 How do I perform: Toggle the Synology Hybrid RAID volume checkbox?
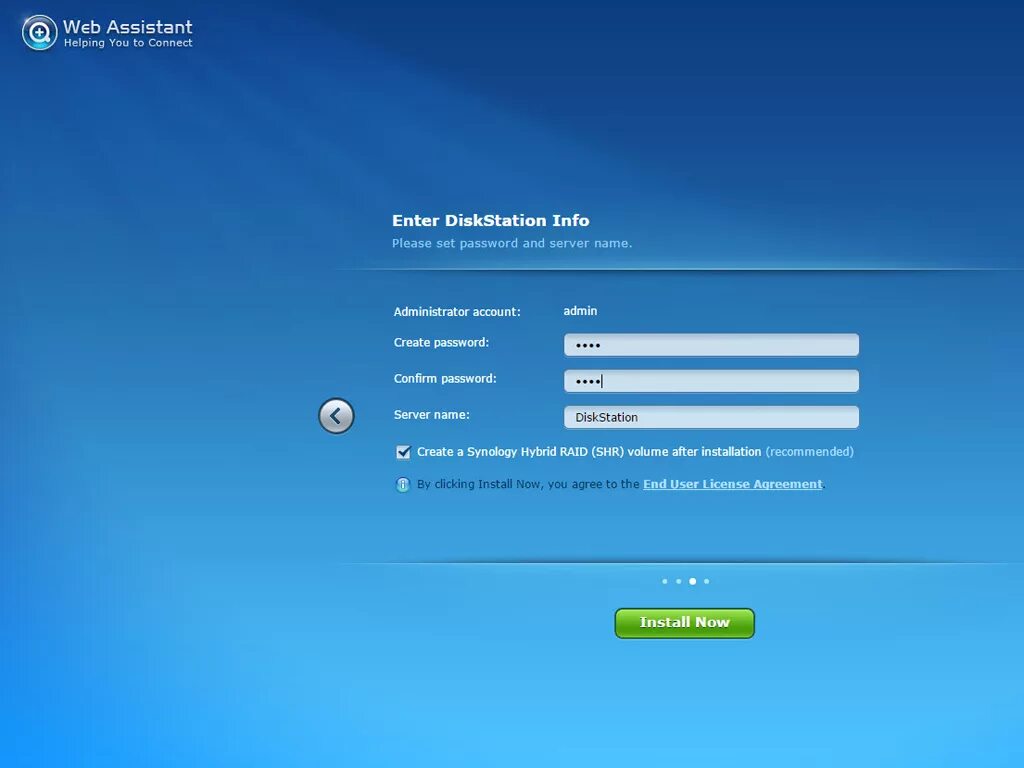click(403, 452)
